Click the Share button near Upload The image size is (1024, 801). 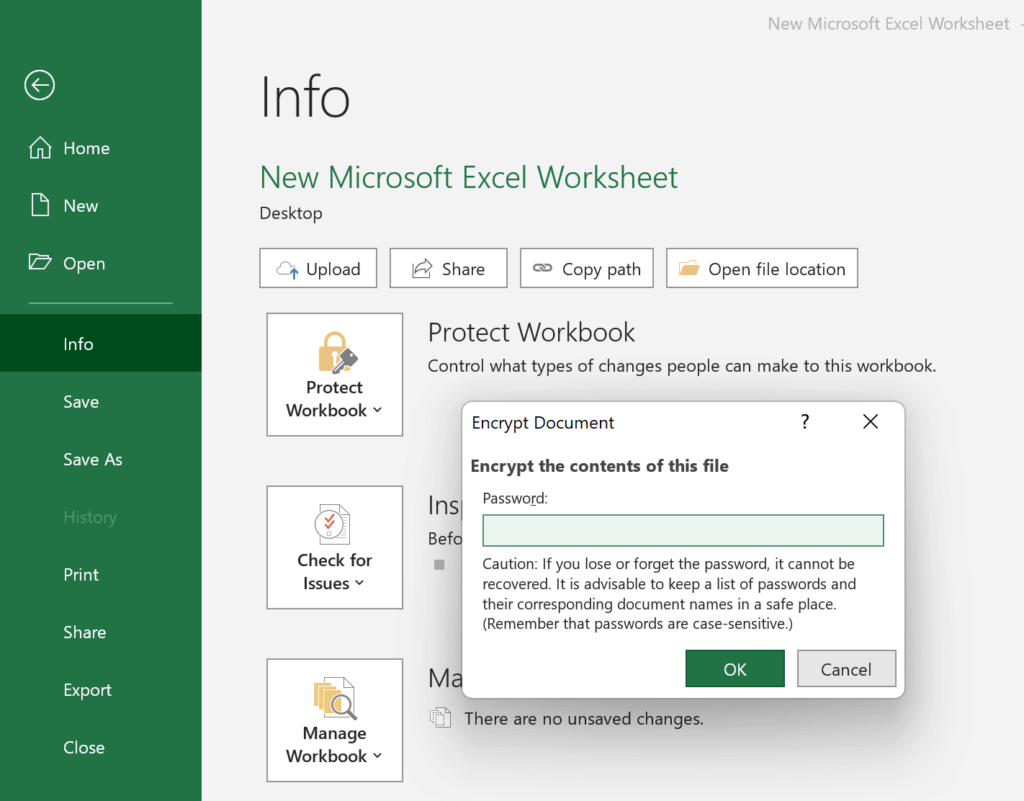pyautogui.click(x=448, y=268)
